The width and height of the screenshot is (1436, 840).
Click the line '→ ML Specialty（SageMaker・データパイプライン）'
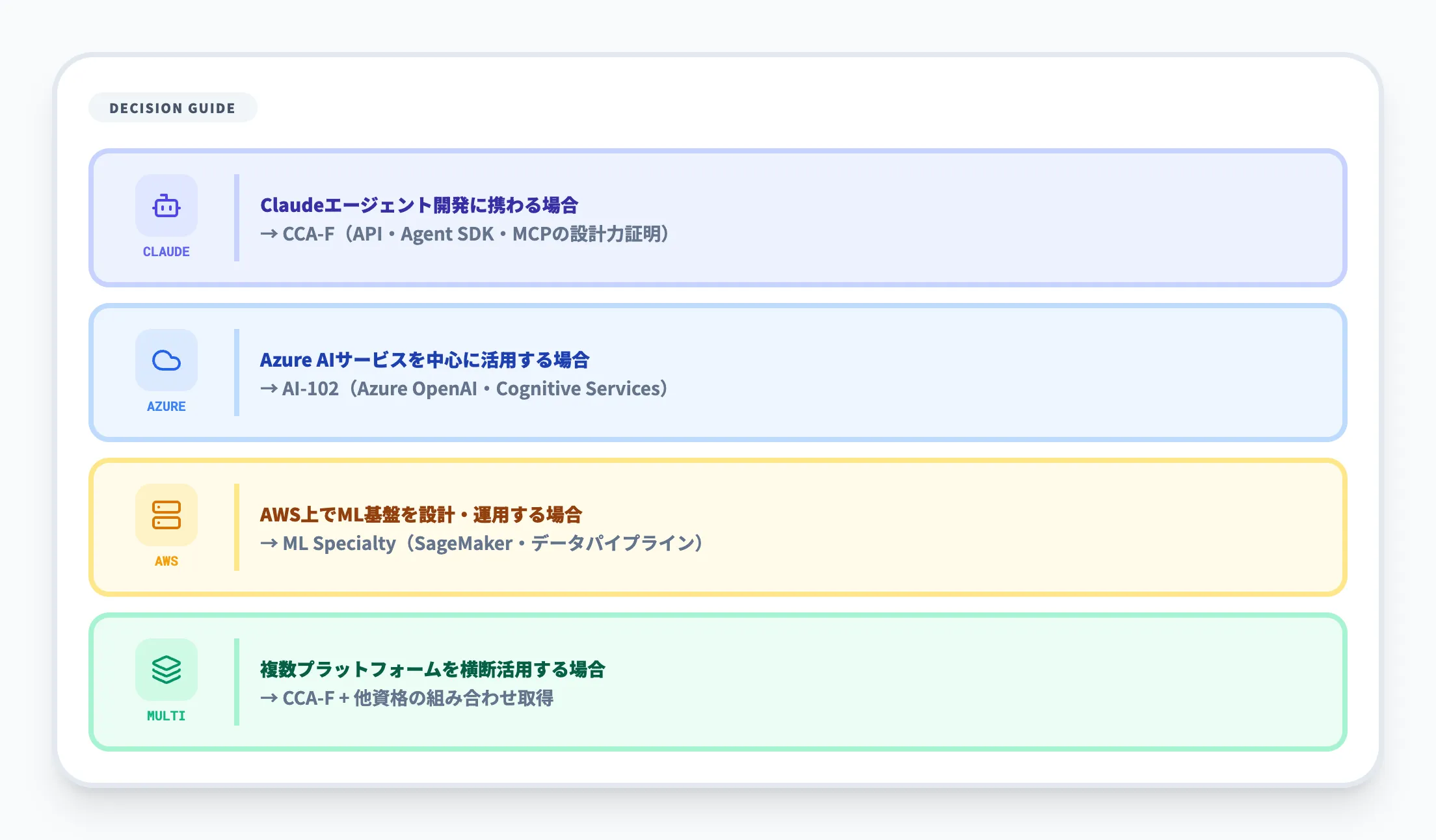[x=482, y=544]
